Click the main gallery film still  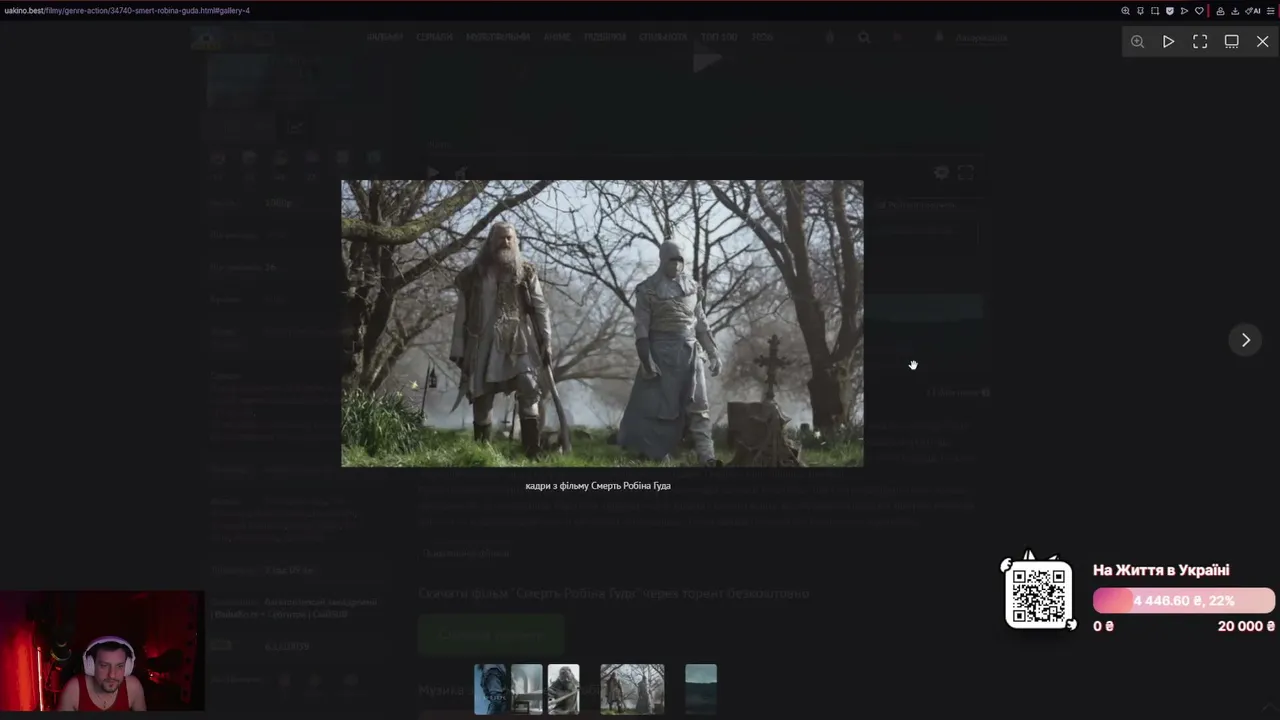tap(602, 323)
